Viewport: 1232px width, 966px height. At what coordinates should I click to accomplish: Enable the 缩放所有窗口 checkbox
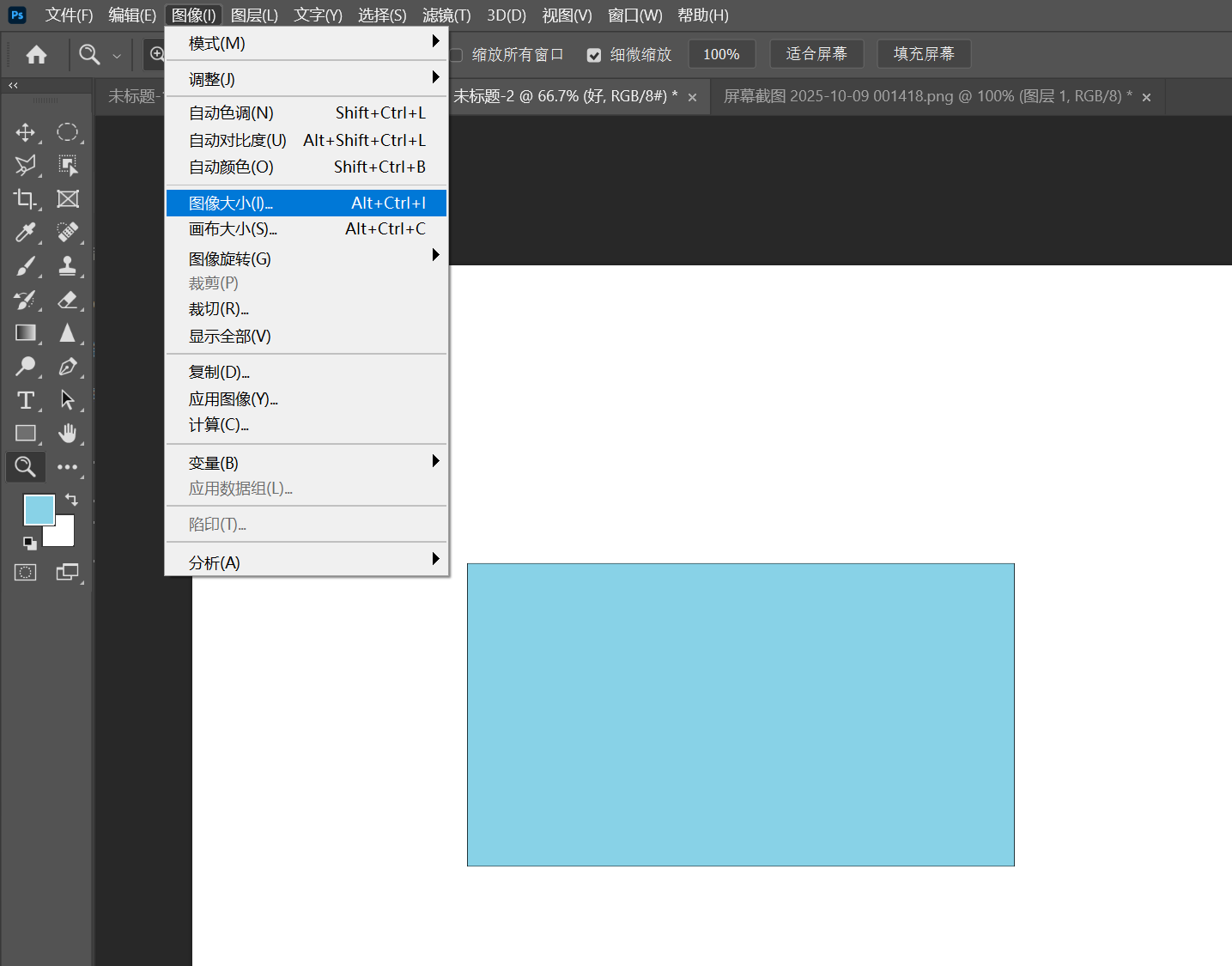pyautogui.click(x=455, y=54)
